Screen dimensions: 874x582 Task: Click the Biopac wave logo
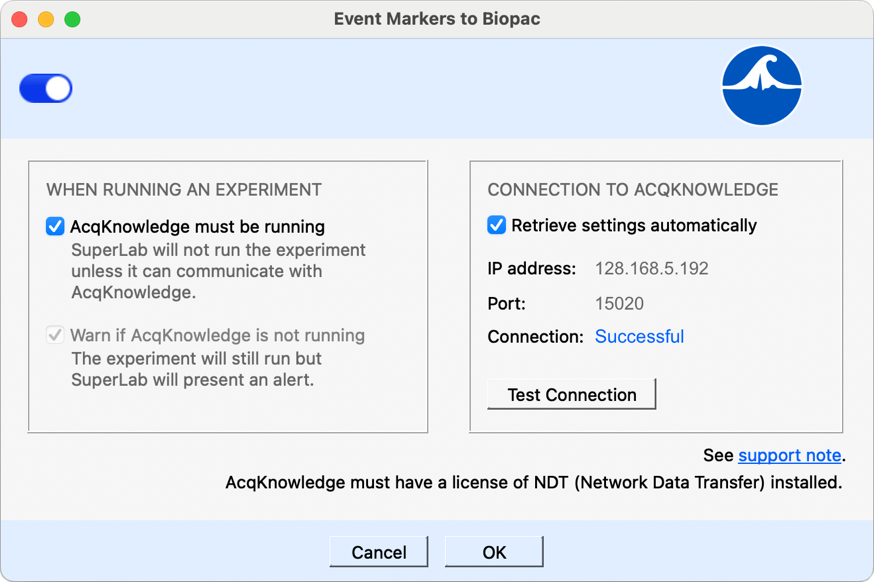[762, 87]
